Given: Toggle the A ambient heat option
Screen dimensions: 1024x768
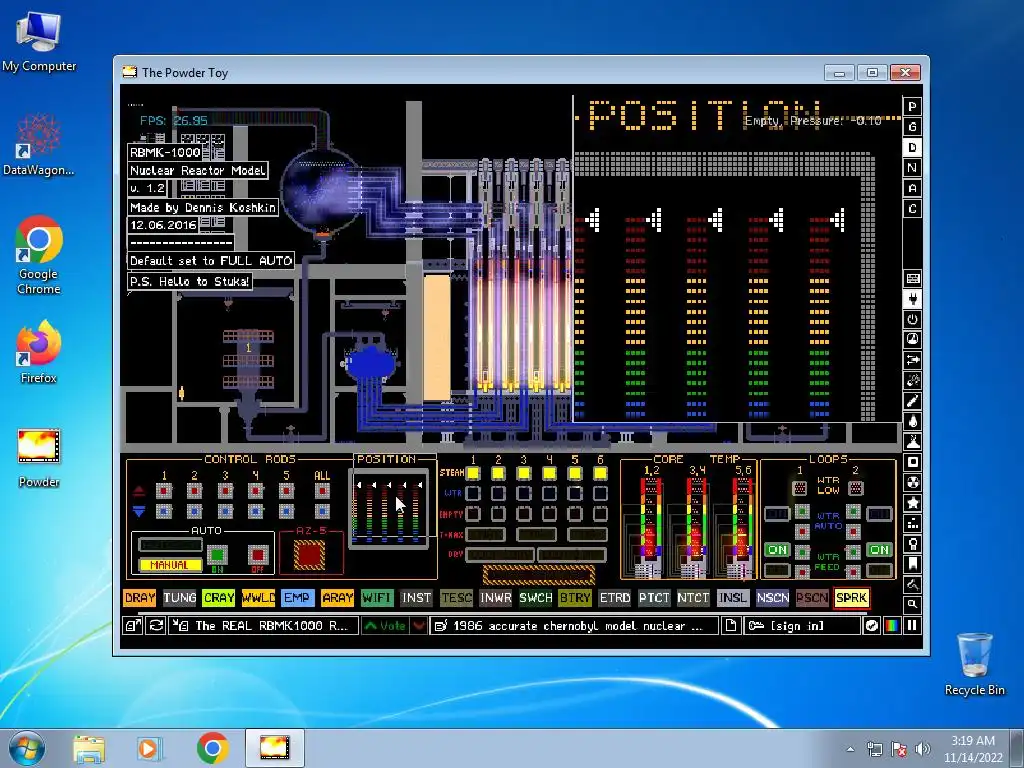Looking at the screenshot, I should [912, 188].
